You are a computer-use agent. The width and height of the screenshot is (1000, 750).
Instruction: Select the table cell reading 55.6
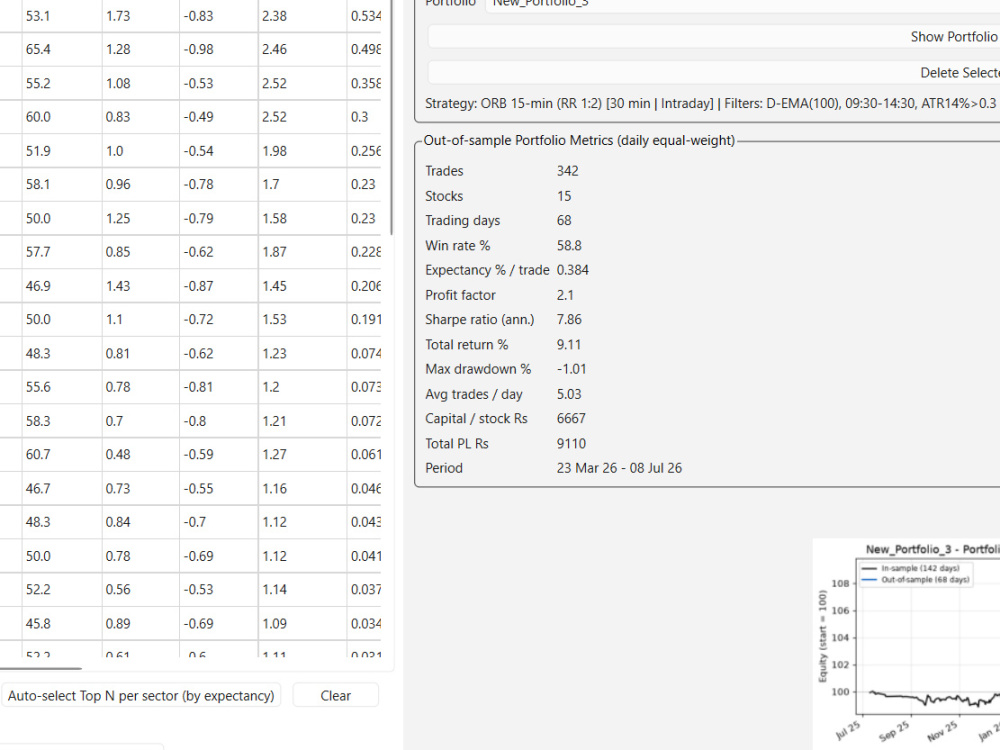tap(62, 387)
